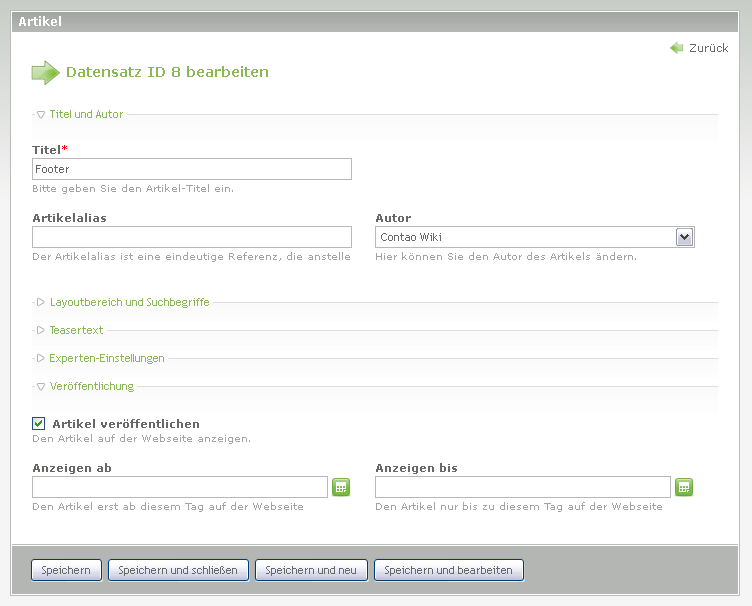The height and width of the screenshot is (606, 752).
Task: Click Speichern und neu button
Action: [x=312, y=570]
